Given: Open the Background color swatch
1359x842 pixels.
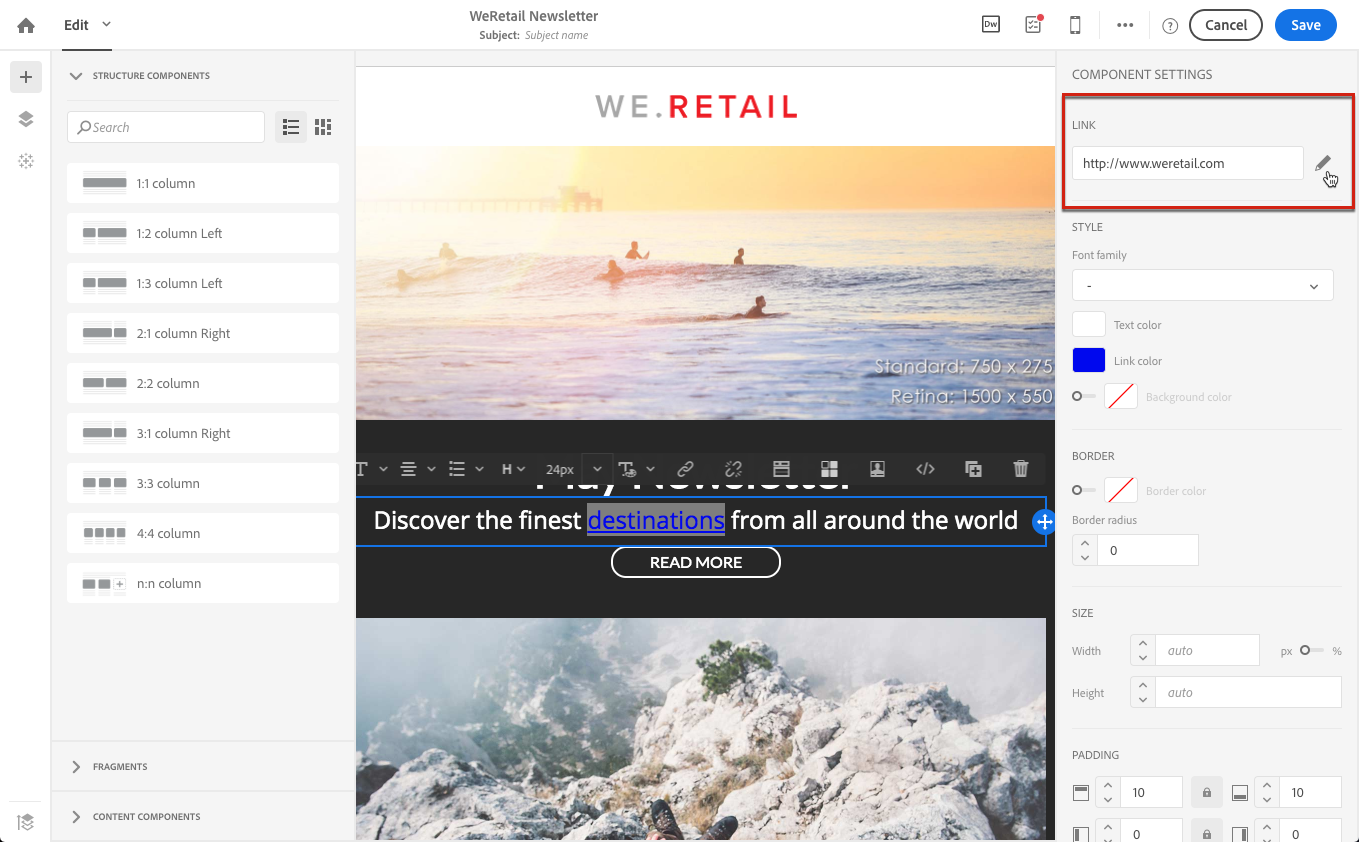Looking at the screenshot, I should click(1121, 396).
